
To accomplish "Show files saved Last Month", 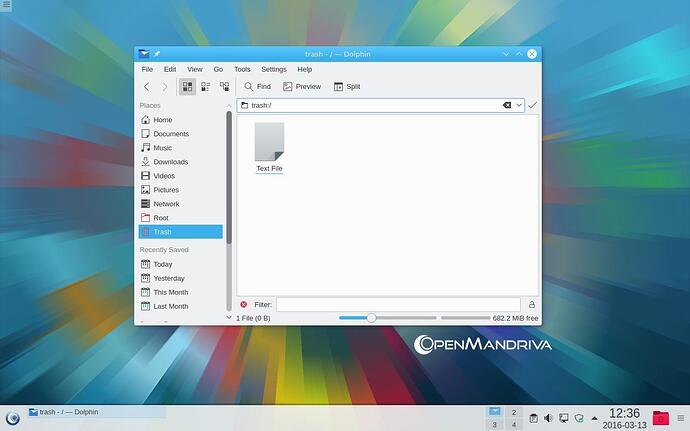I will (x=180, y=306).
